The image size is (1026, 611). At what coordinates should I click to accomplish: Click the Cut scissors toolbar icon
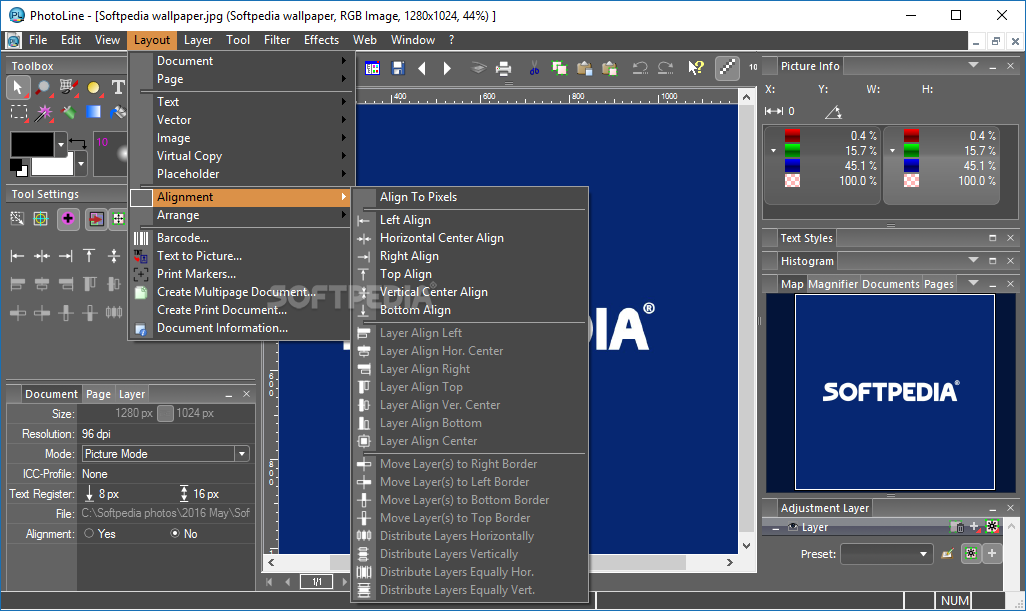pyautogui.click(x=534, y=67)
